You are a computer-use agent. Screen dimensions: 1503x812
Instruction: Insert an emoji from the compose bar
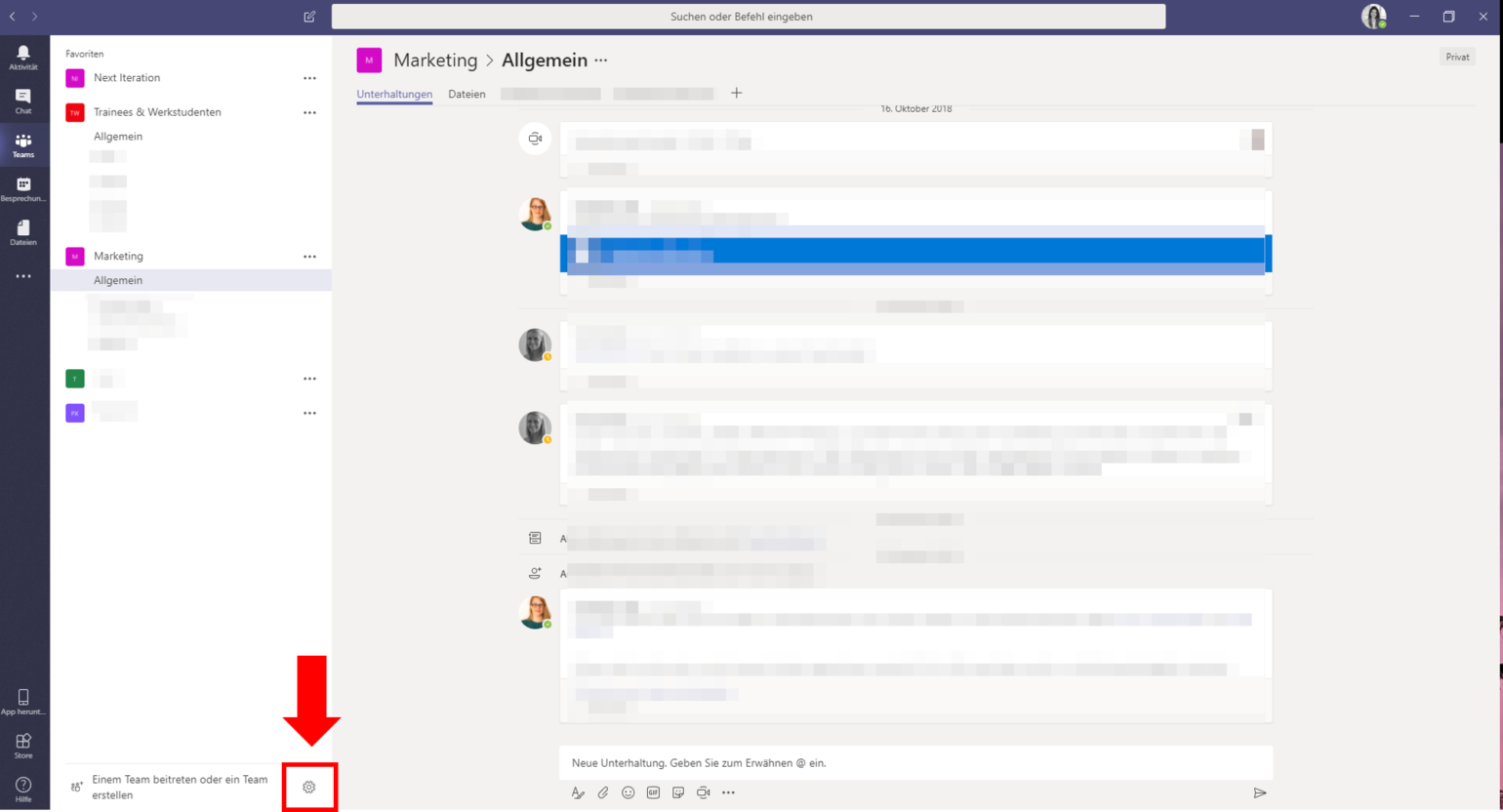629,792
